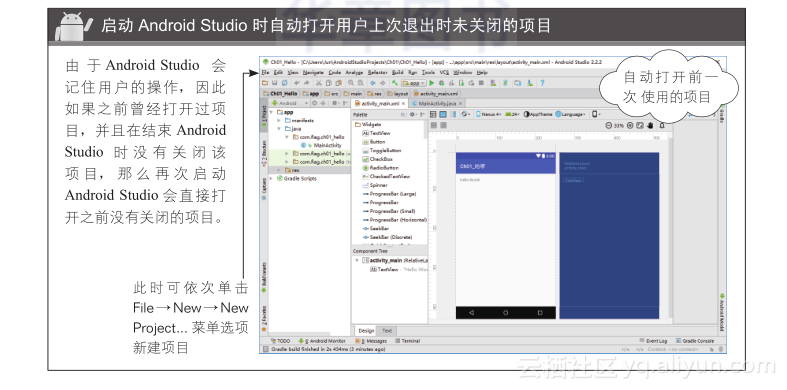Open the Project panel settings gear
Viewport: 787px width, 390px height.
click(x=334, y=103)
